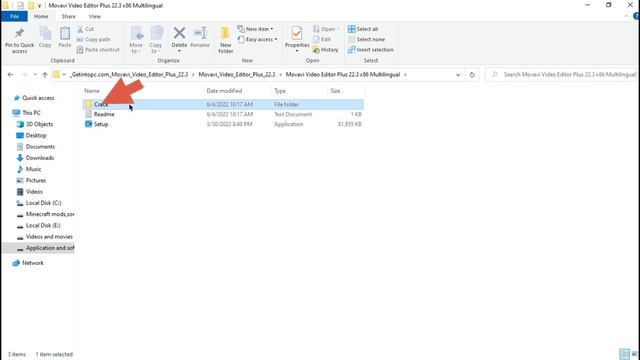Open the New item dropdown
This screenshot has width=640, height=360.
coord(256,29)
